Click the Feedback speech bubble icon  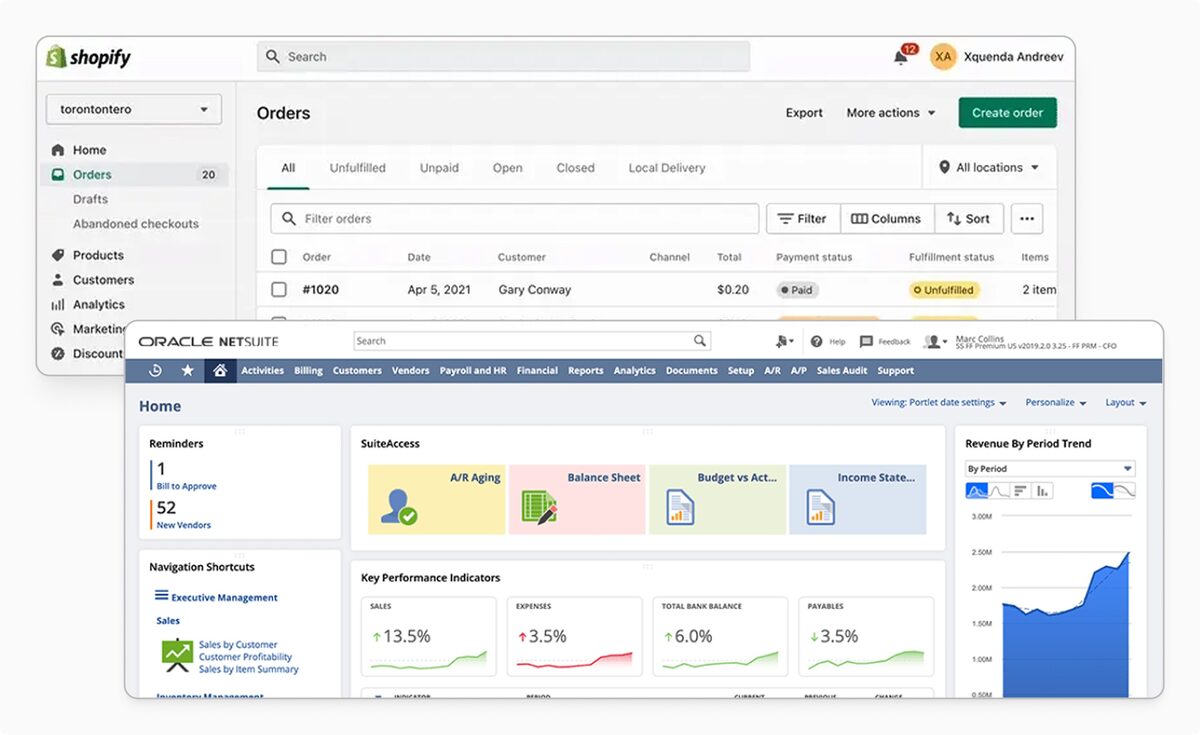tap(866, 339)
